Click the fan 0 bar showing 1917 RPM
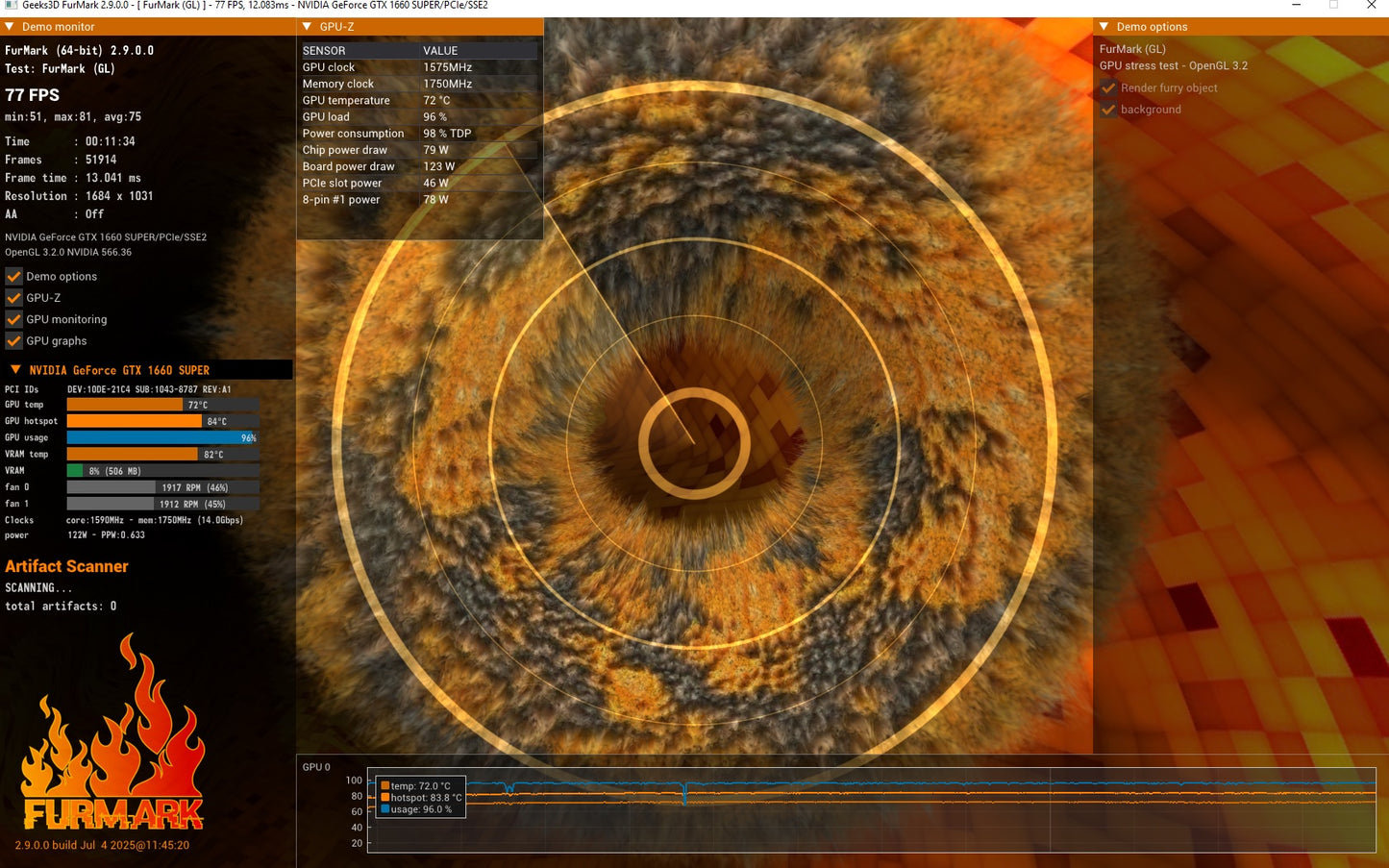 click(162, 487)
